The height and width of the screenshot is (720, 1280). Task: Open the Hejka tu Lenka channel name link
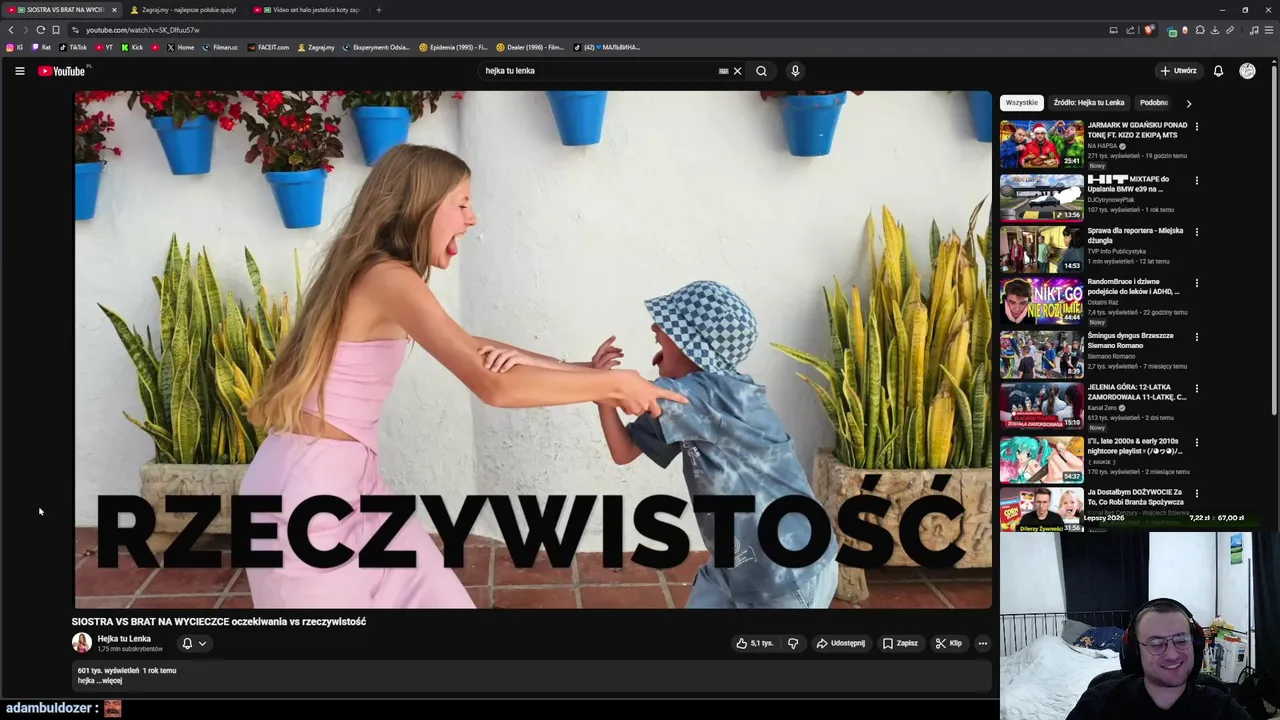click(x=124, y=639)
